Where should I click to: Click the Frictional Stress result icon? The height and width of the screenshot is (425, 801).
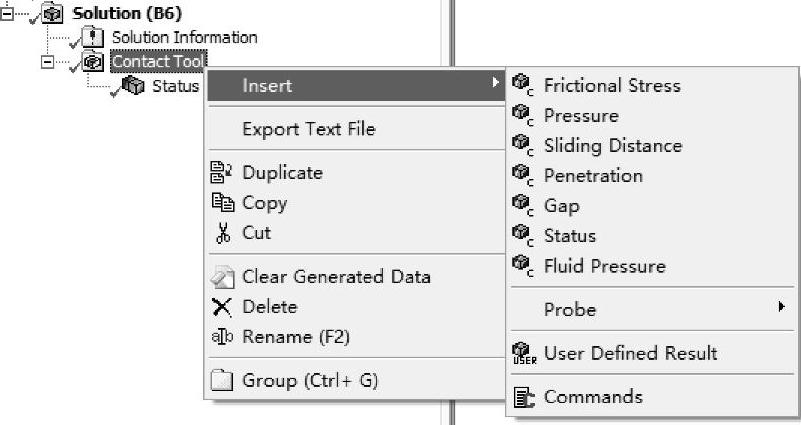pyautogui.click(x=522, y=86)
